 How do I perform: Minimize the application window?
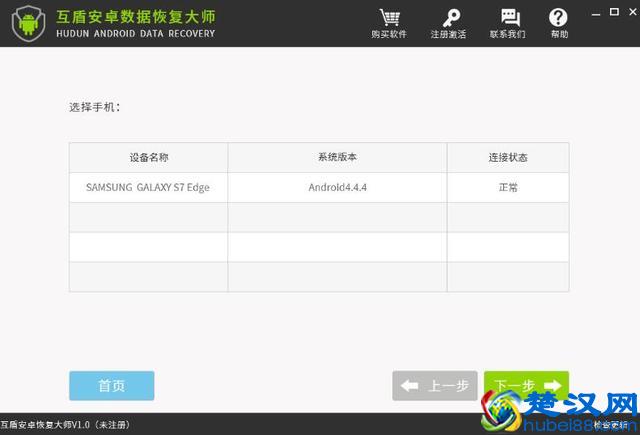596,13
